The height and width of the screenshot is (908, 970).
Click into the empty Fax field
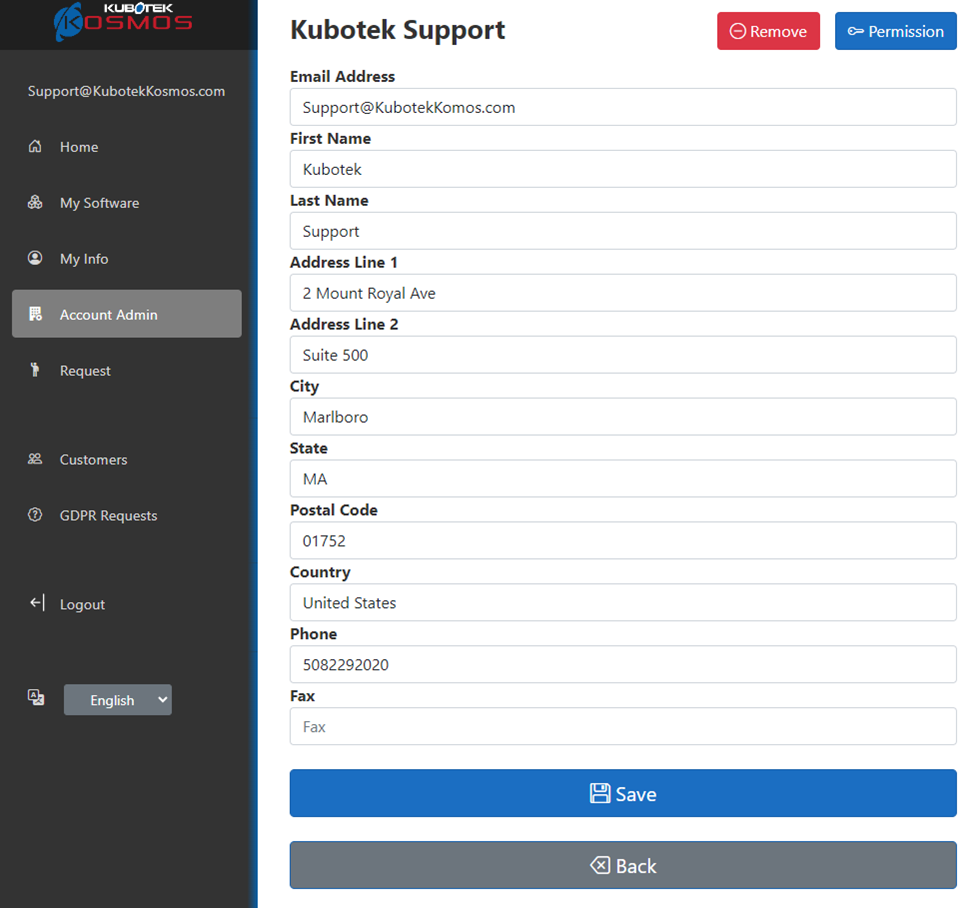click(x=622, y=727)
